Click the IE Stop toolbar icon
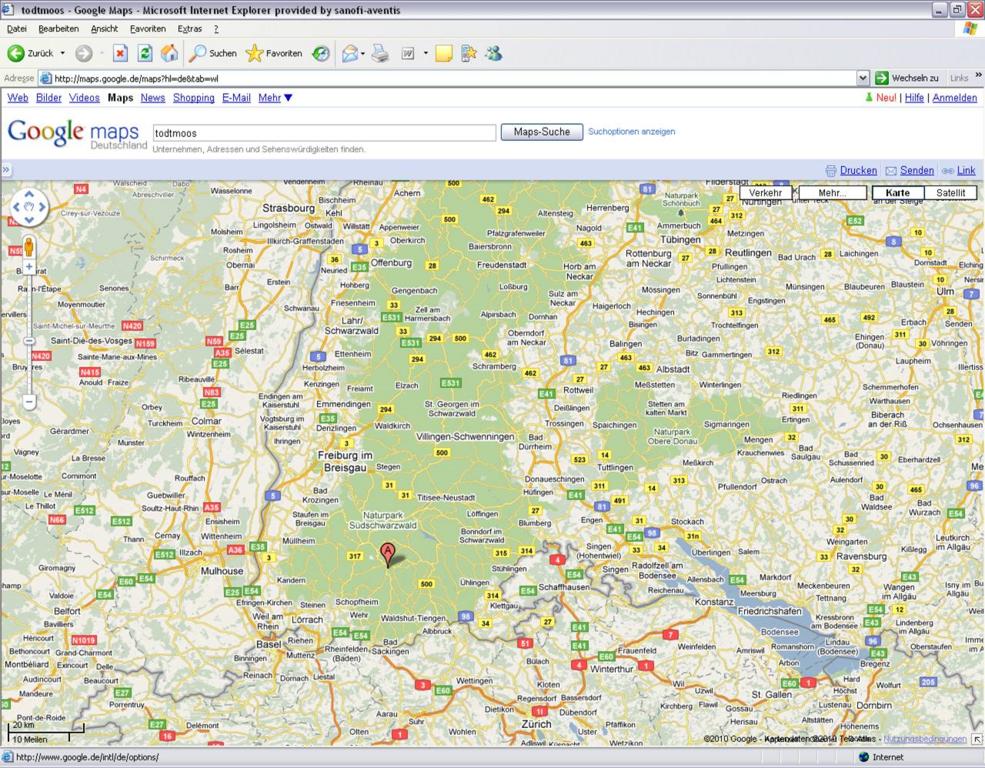 coord(120,53)
